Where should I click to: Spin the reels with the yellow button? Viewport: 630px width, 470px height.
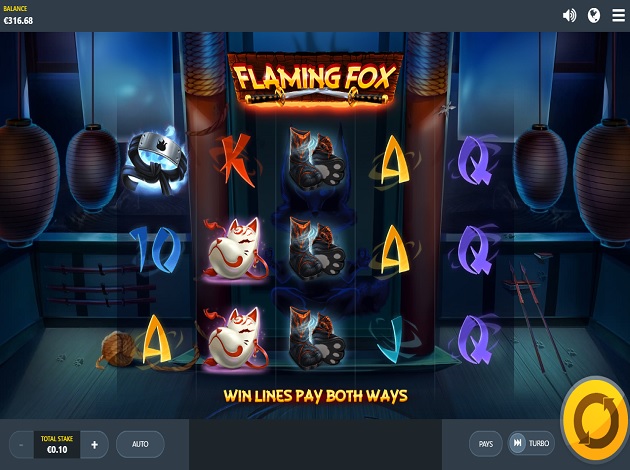(x=596, y=421)
